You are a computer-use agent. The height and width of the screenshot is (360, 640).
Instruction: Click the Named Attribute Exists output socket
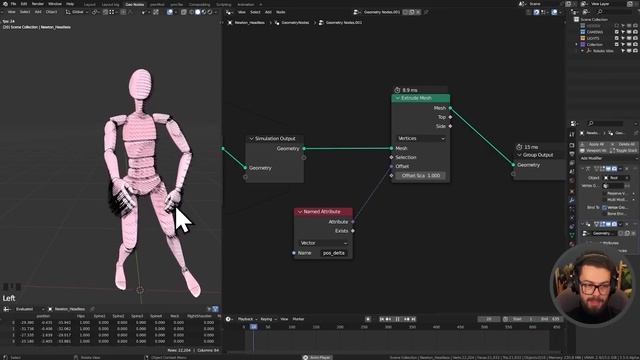pyautogui.click(x=353, y=231)
